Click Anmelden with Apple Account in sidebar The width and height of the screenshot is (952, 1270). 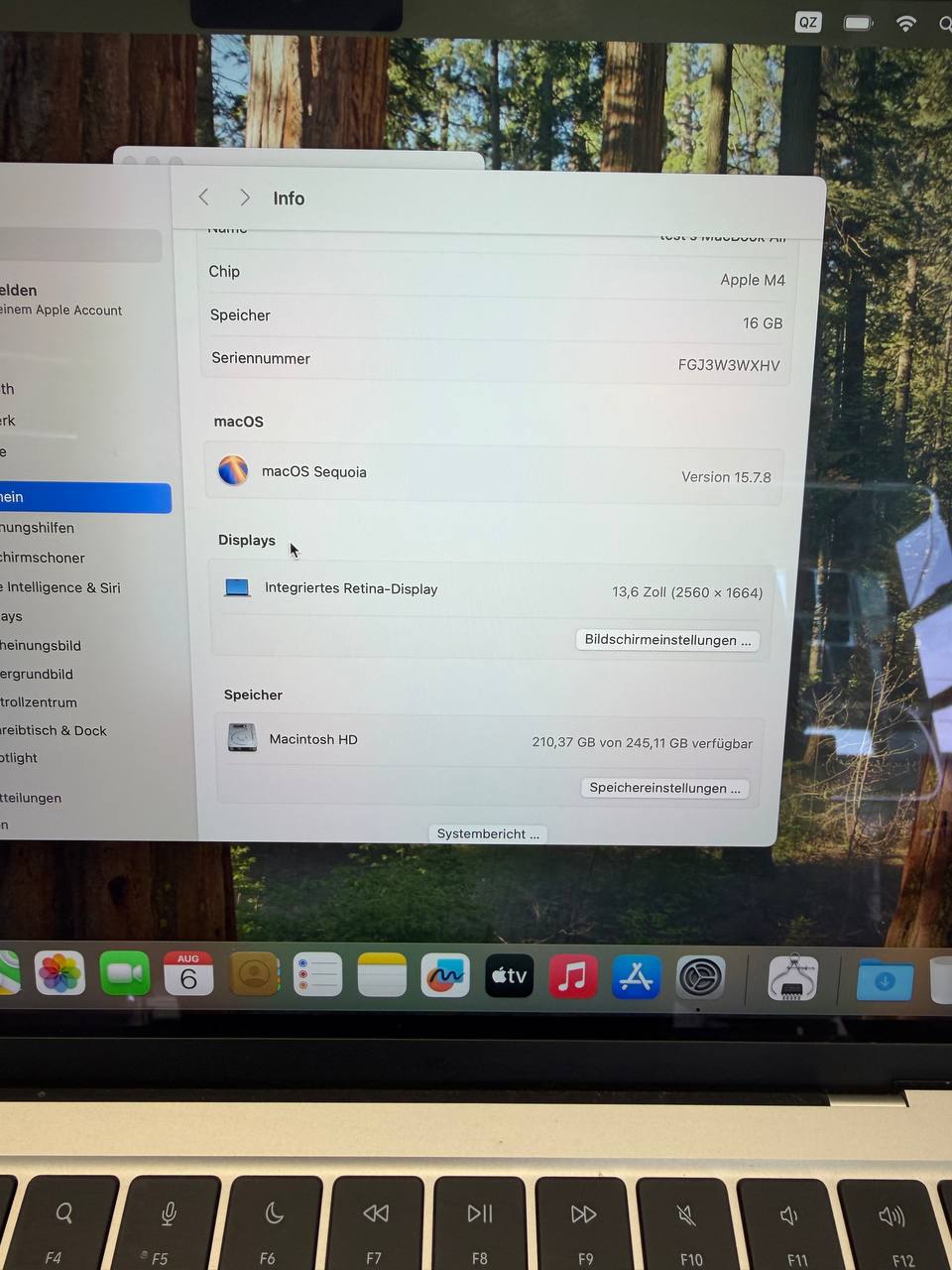pyautogui.click(x=61, y=300)
